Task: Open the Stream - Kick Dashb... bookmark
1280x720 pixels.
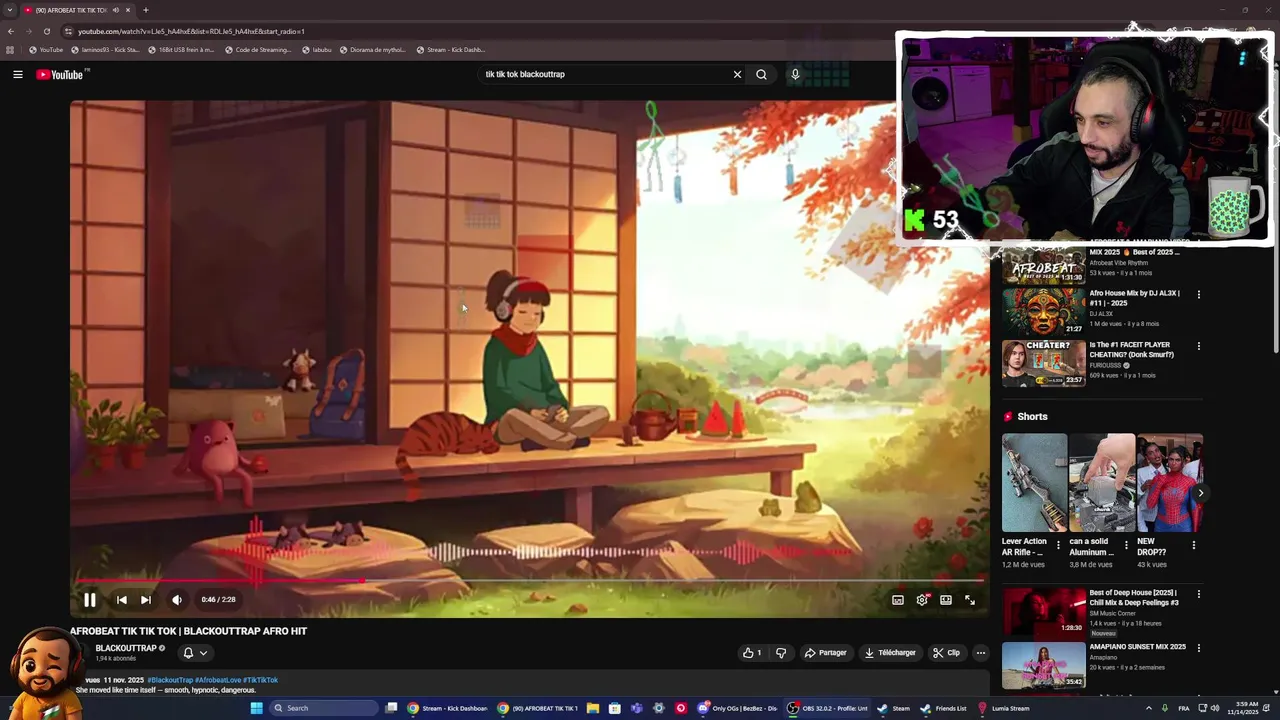Action: 451,49
